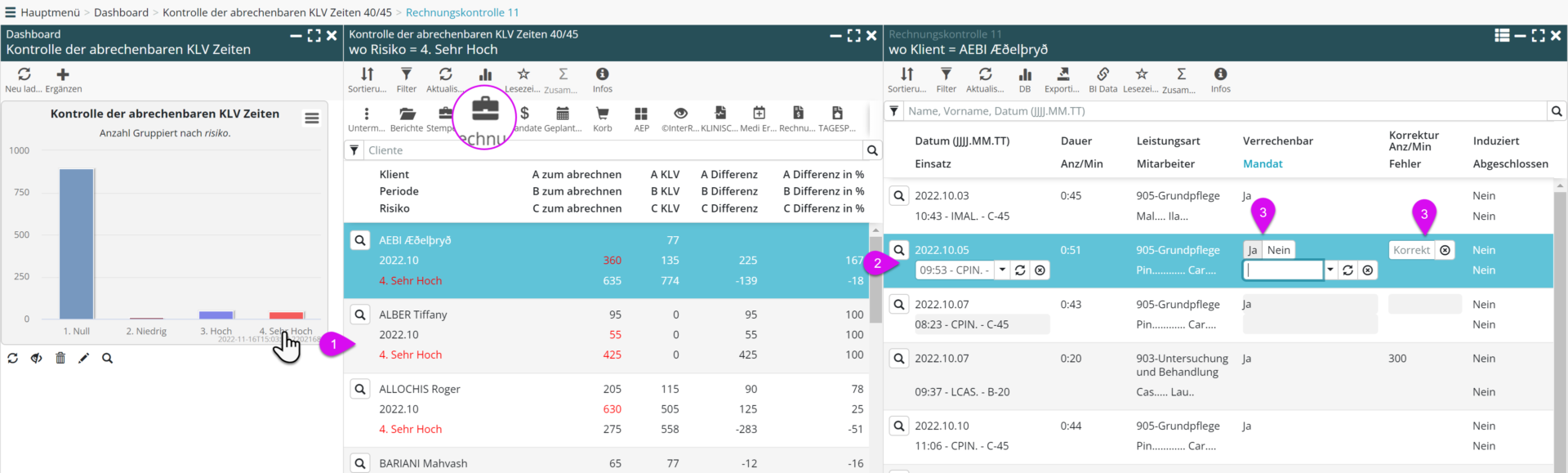
Task: Toggle the hide-chart eye icon under the chart
Action: (37, 358)
